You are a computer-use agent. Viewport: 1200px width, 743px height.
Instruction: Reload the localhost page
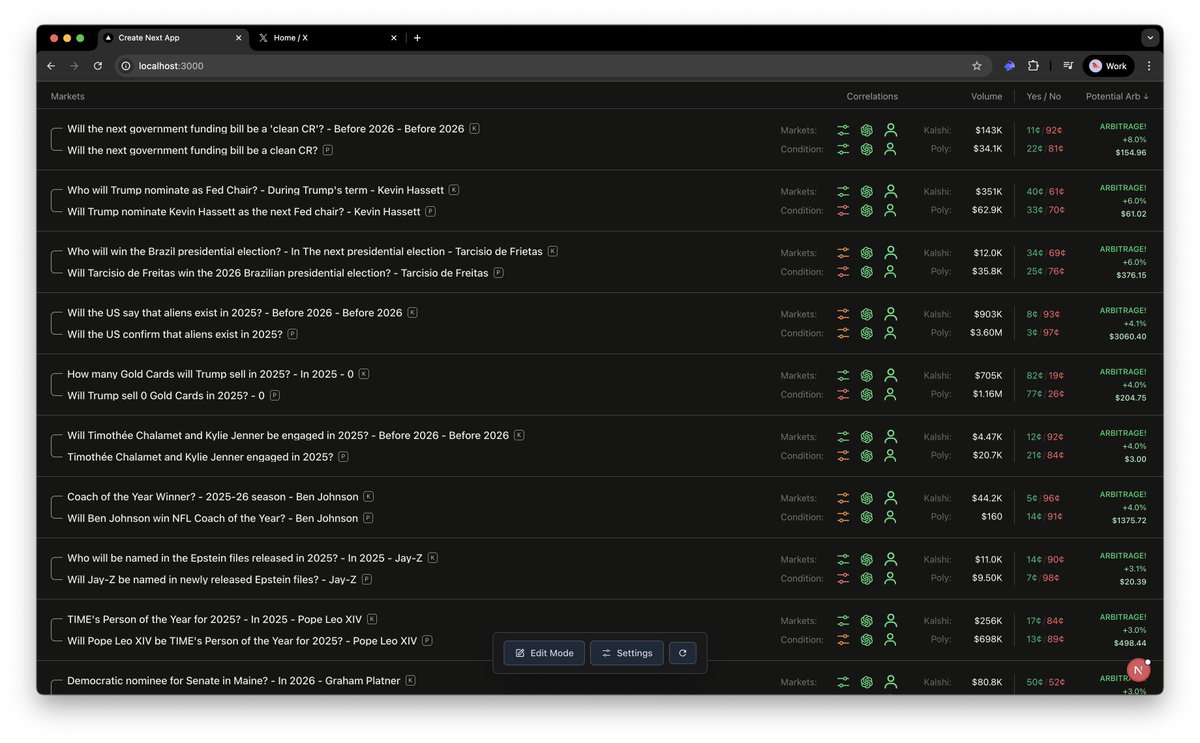[x=98, y=66]
